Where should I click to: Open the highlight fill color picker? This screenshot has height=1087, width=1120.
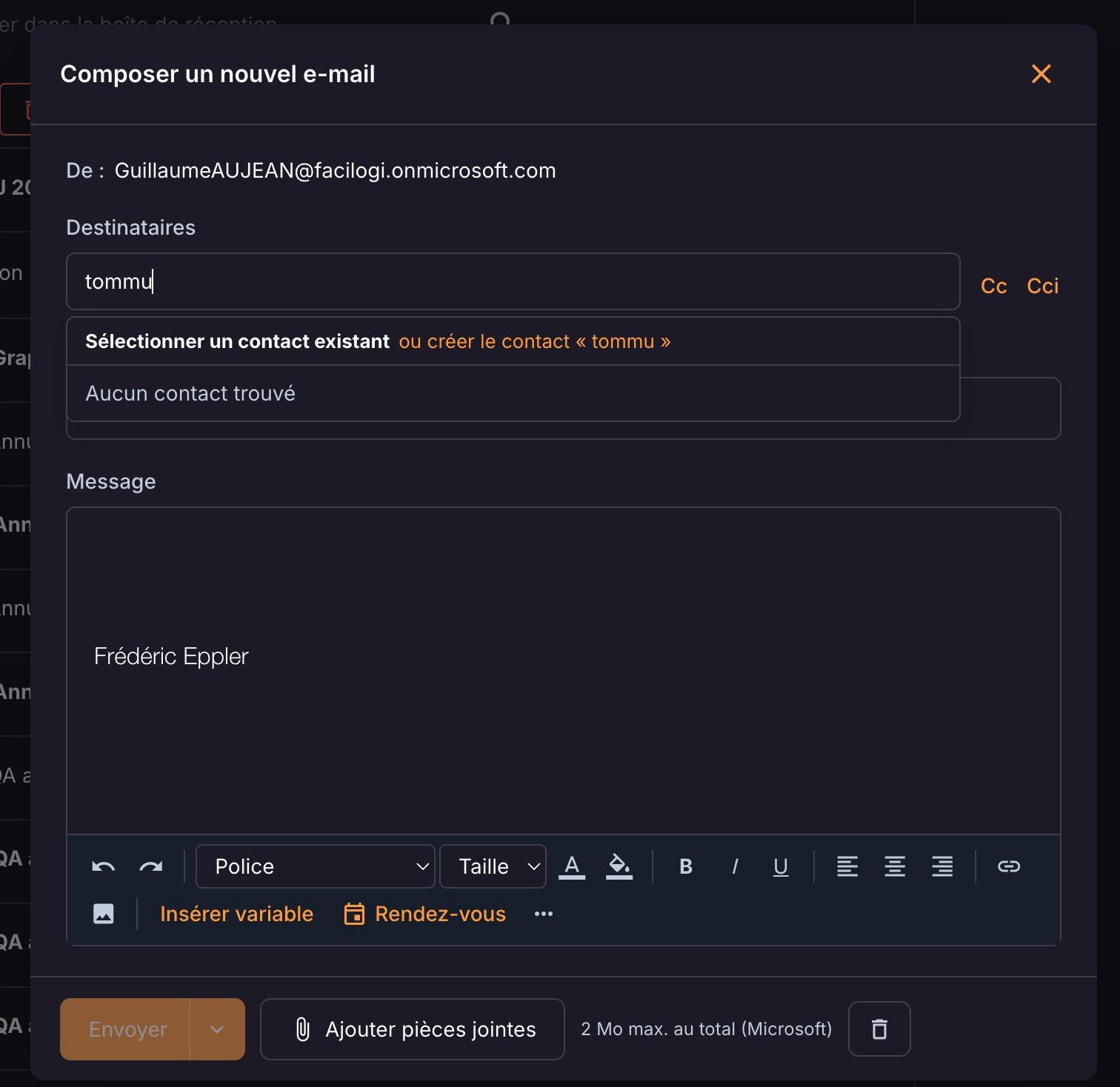[619, 866]
